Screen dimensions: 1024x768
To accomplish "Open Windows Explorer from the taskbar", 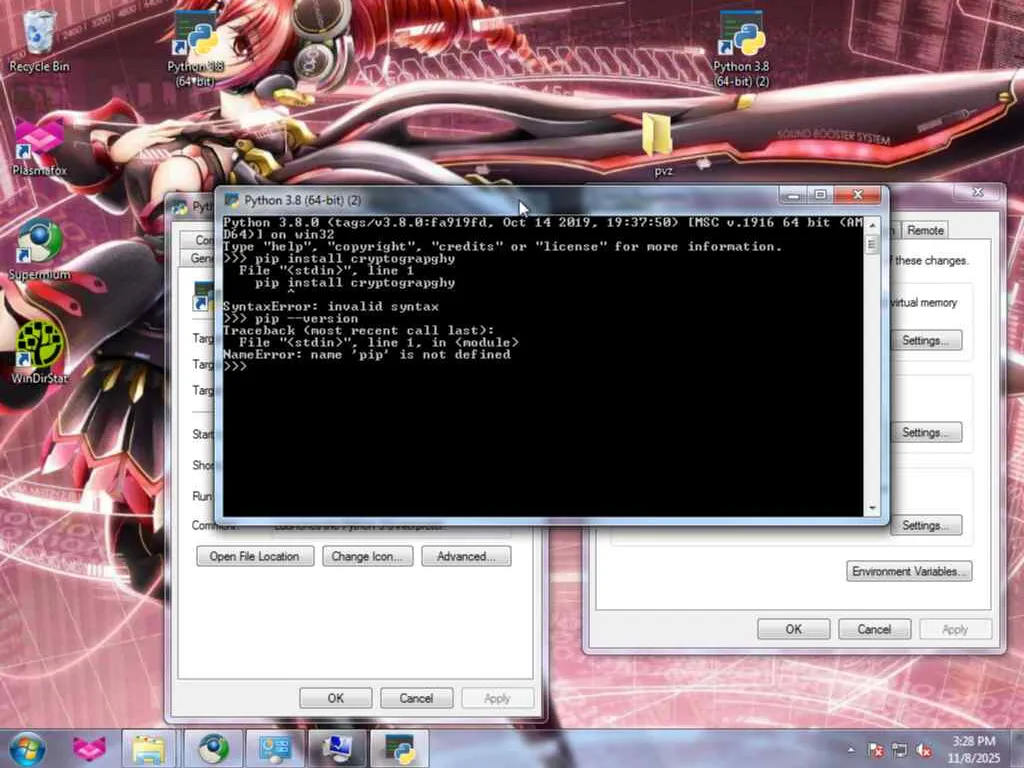I will 149,748.
